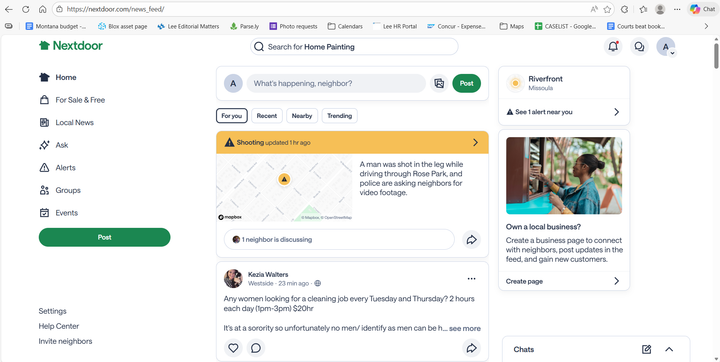Viewport: 720px width, 362px height.
Task: Open browser Settings and more menu
Action: tap(677, 9)
